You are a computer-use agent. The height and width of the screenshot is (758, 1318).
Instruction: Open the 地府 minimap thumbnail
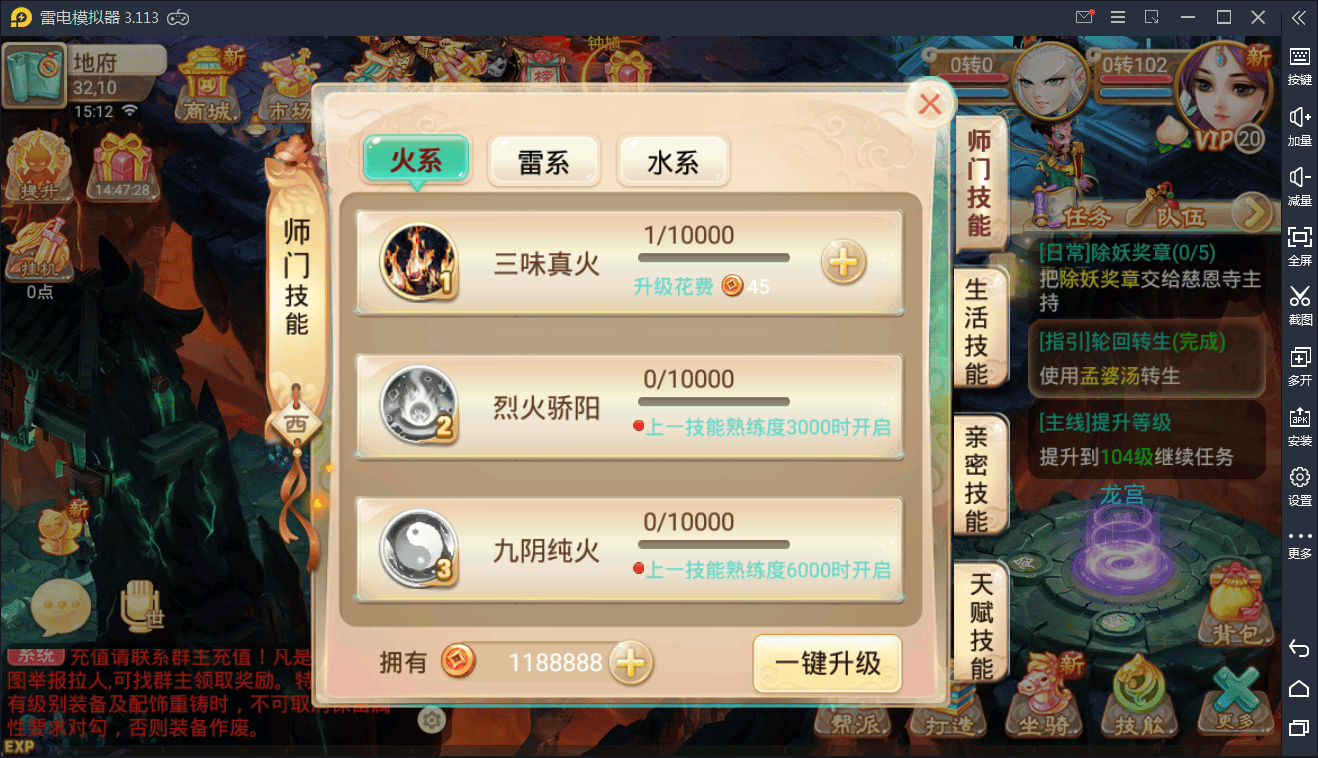[34, 75]
